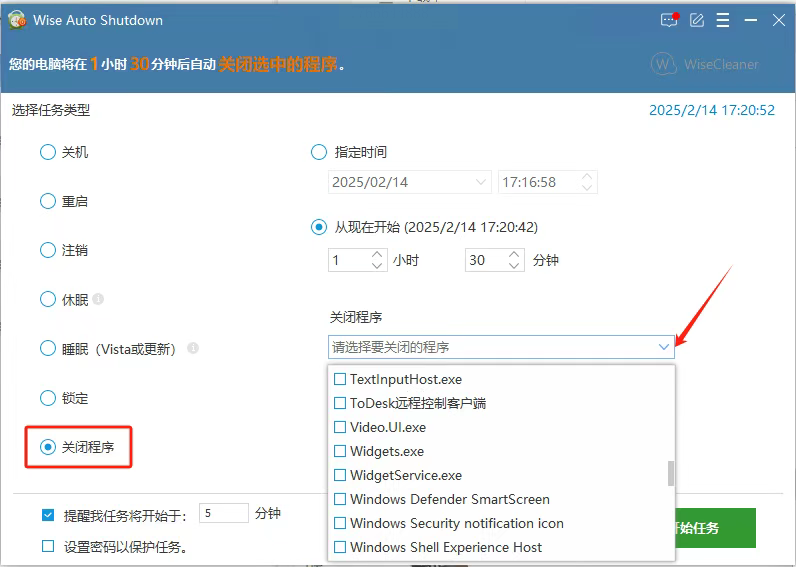
Task: Click the 17:16:58 time field
Action: (x=539, y=182)
